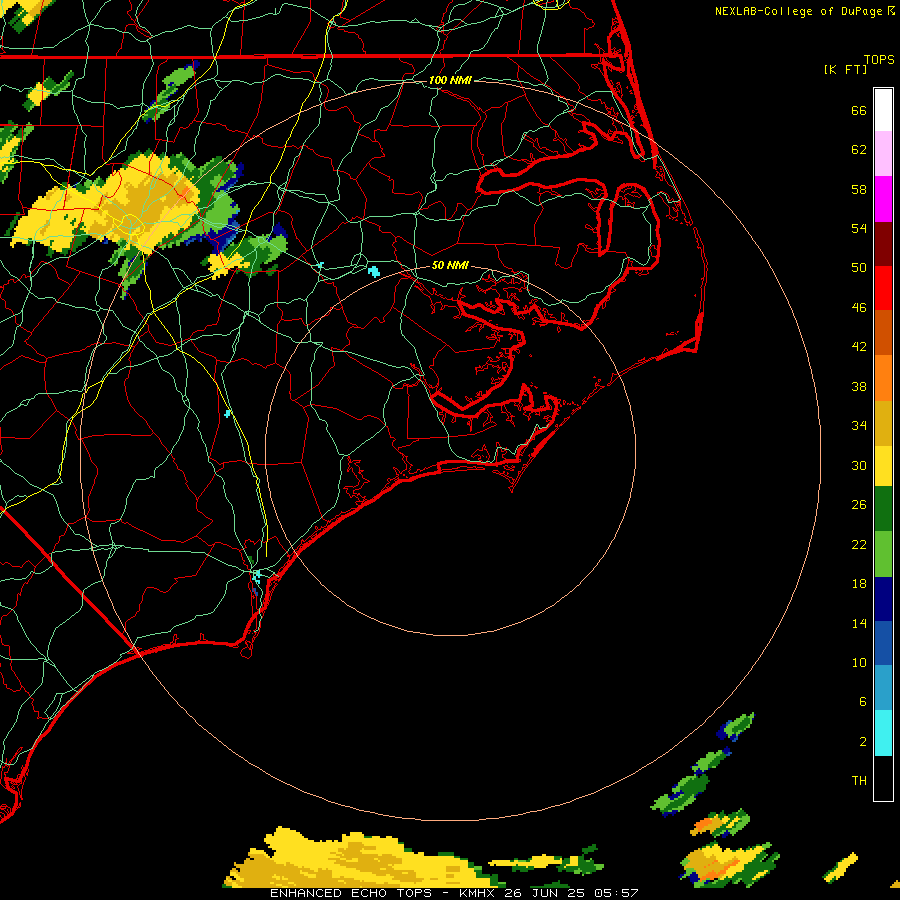This screenshot has width=900, height=900.
Task: Click the dark green 30 kft legend swatch
Action: tap(883, 509)
